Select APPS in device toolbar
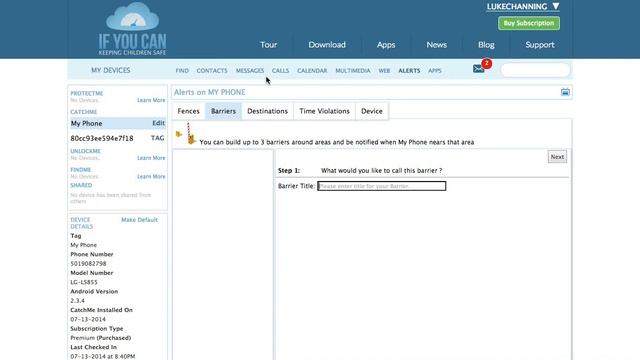 pyautogui.click(x=435, y=71)
